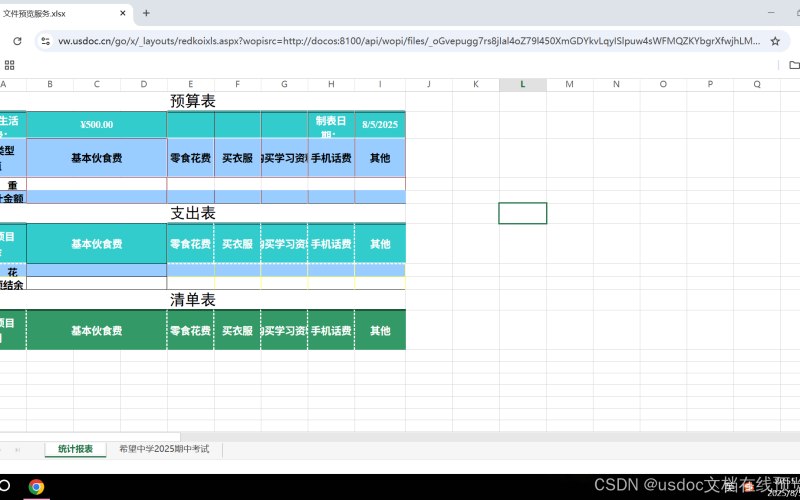Select 手机话费 cell in the green list table

click(x=331, y=331)
